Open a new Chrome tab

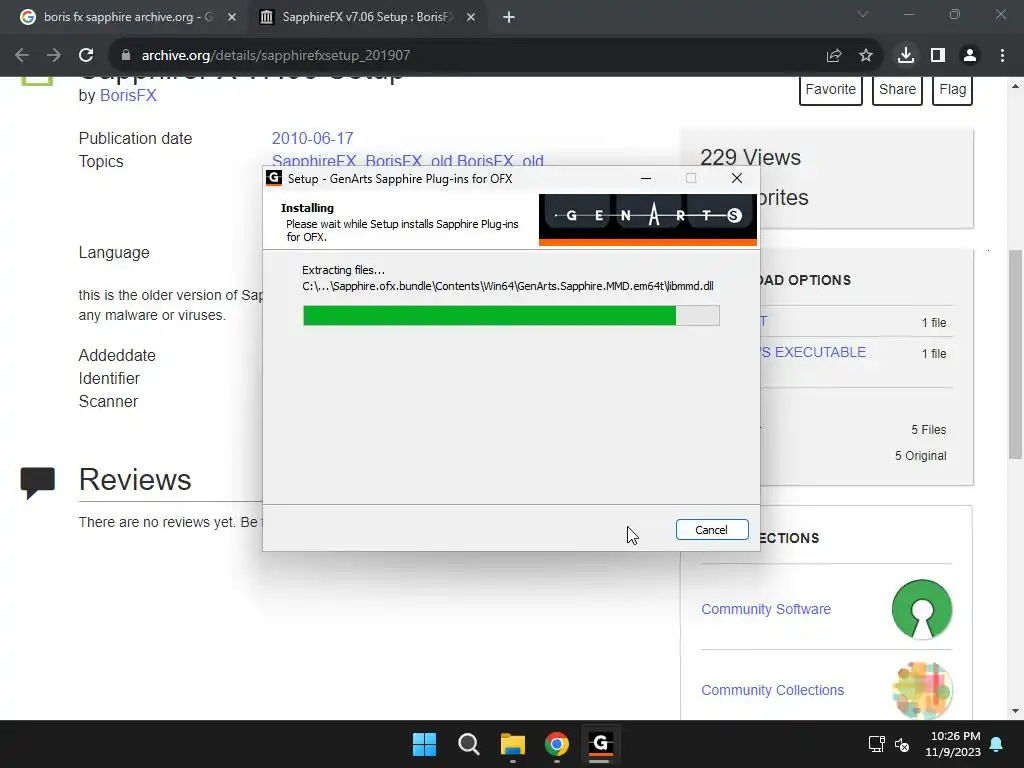pos(509,17)
